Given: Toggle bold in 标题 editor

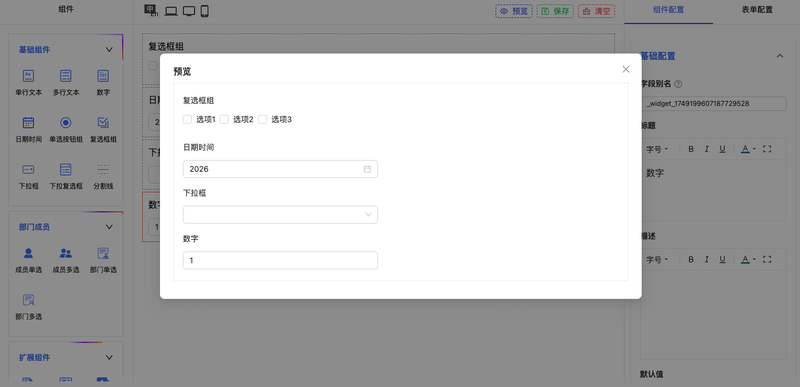Looking at the screenshot, I should click(691, 149).
